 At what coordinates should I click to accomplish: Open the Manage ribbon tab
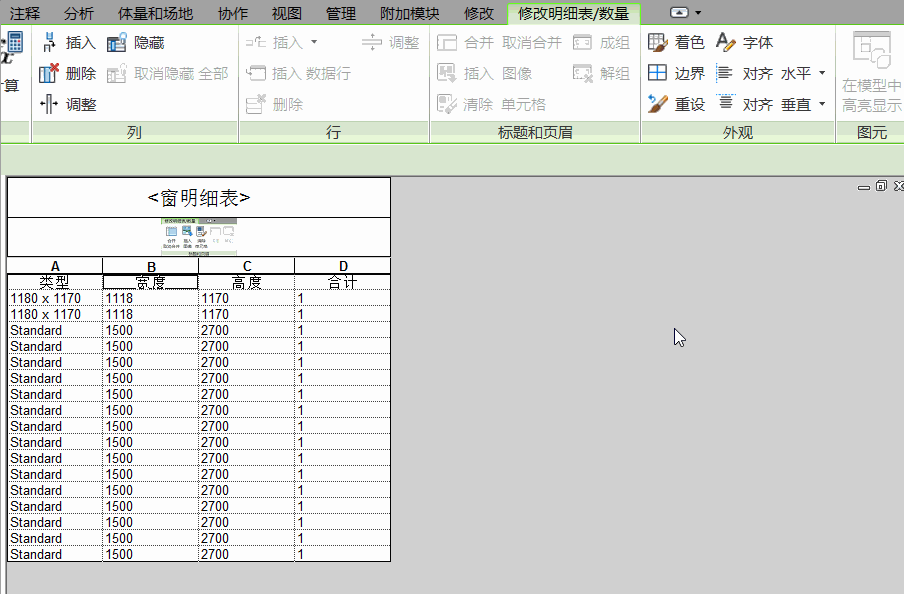click(340, 13)
